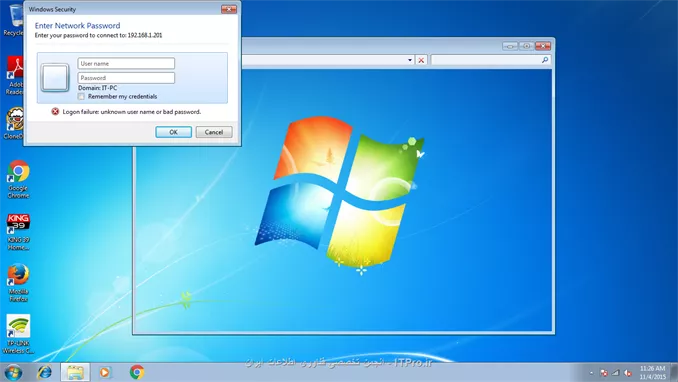Select the KING 39 desktop shortcut
This screenshot has height=382, width=678.
pyautogui.click(x=18, y=231)
